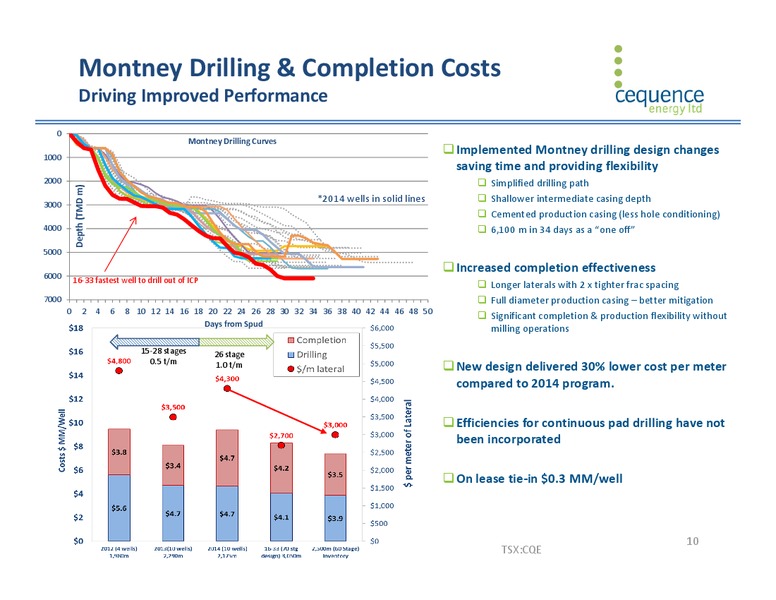Click the $3,000 data point marker
776x600 pixels.
pos(335,435)
